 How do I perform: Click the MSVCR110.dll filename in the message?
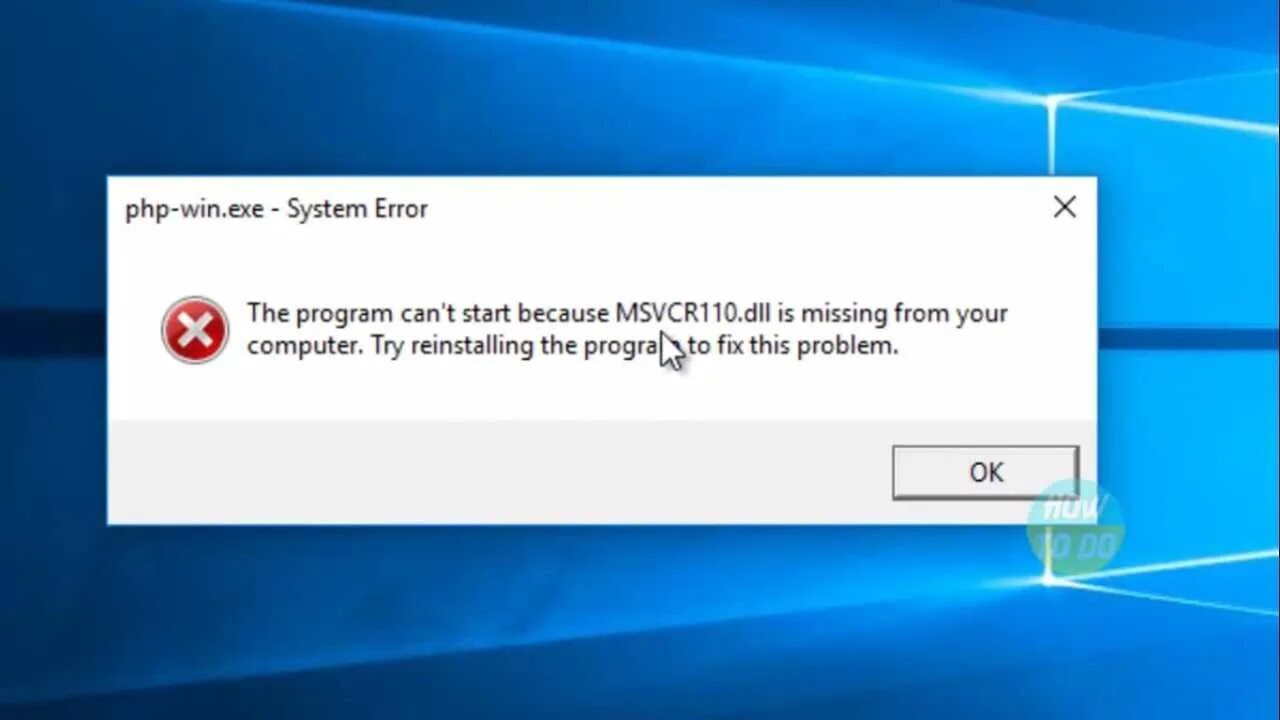[691, 313]
